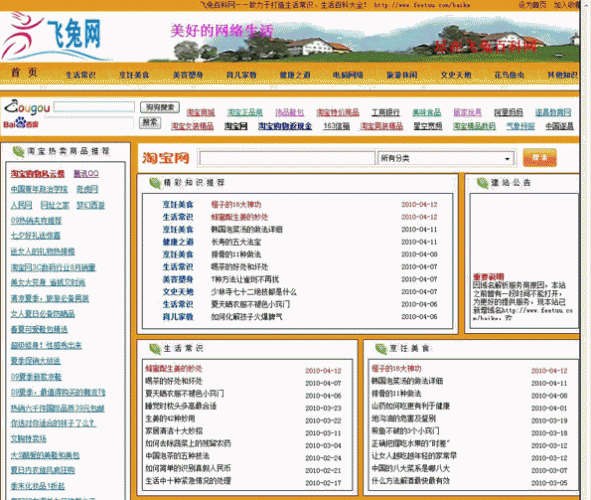Open the 工商银行 link
The height and width of the screenshot is (500, 591).
[386, 112]
